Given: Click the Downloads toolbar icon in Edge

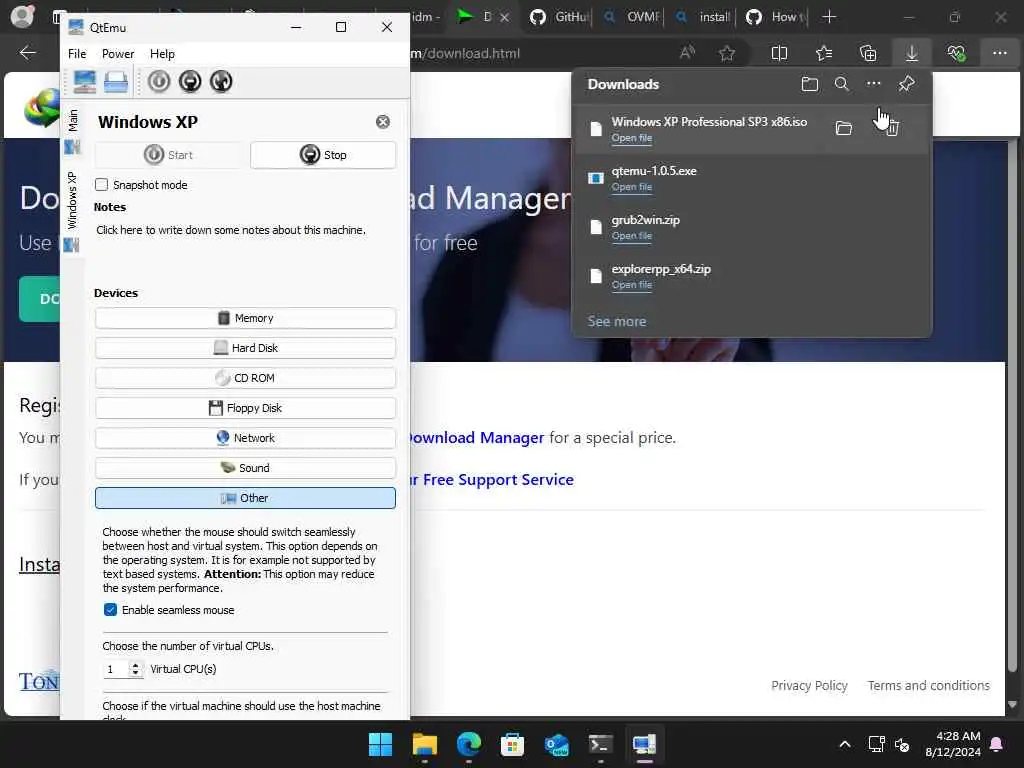Looking at the screenshot, I should [x=912, y=53].
